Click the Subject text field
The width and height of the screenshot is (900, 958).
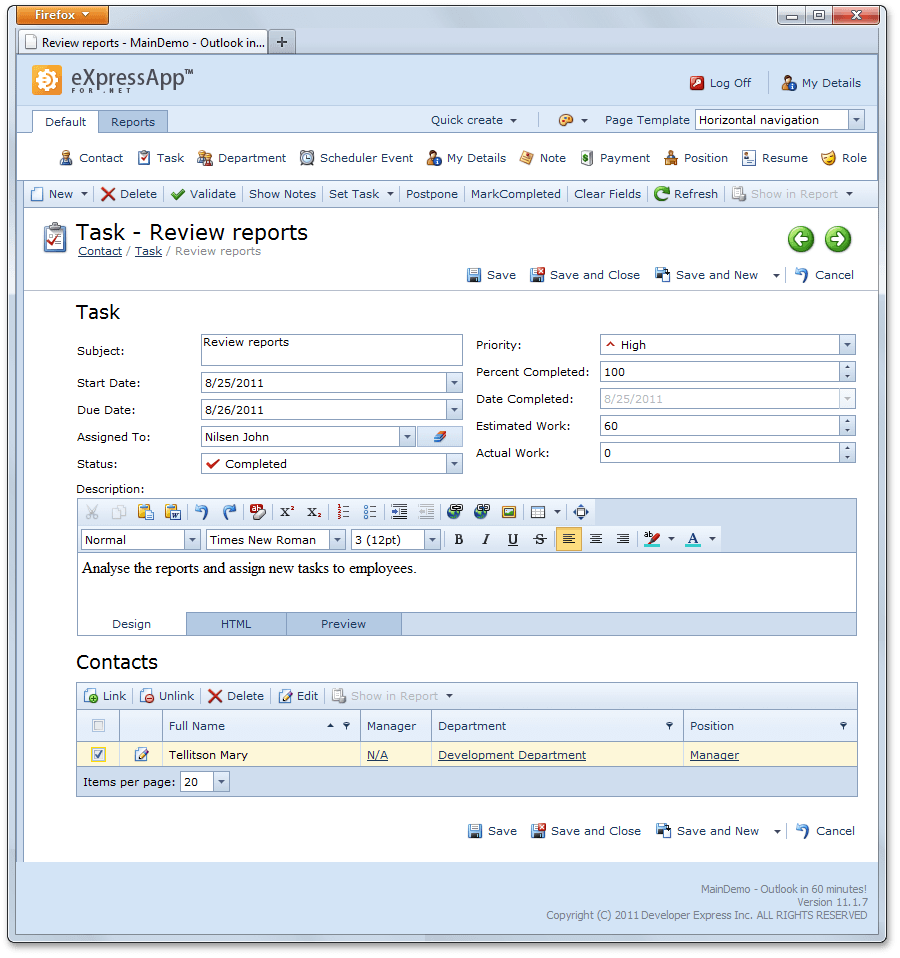332,350
